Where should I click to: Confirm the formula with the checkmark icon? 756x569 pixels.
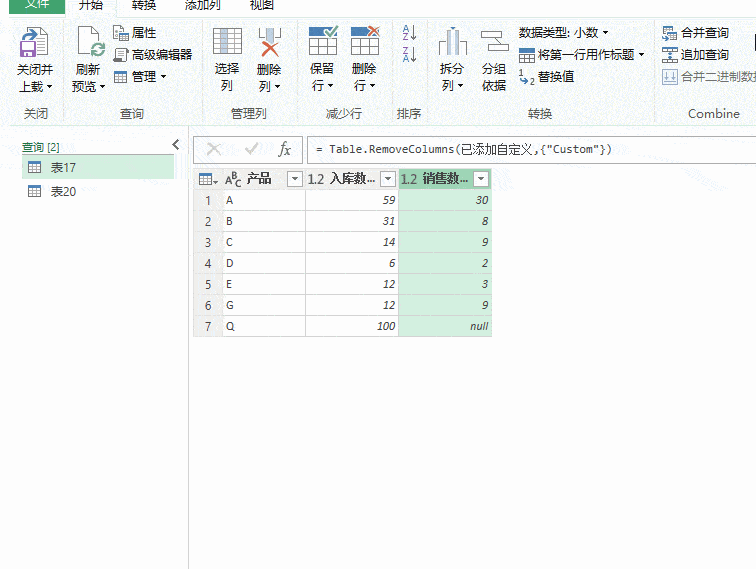point(251,149)
